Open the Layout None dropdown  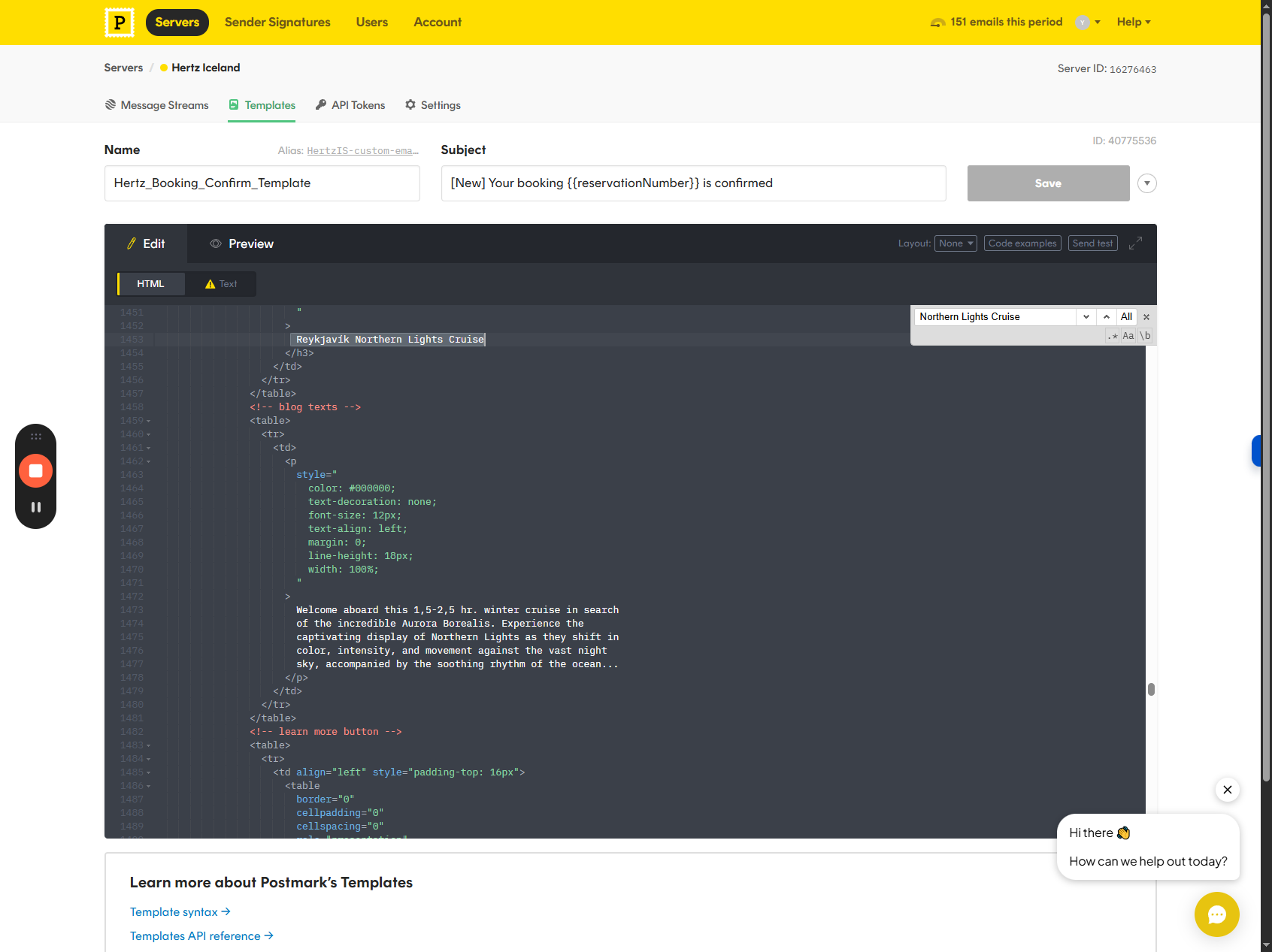coord(956,243)
